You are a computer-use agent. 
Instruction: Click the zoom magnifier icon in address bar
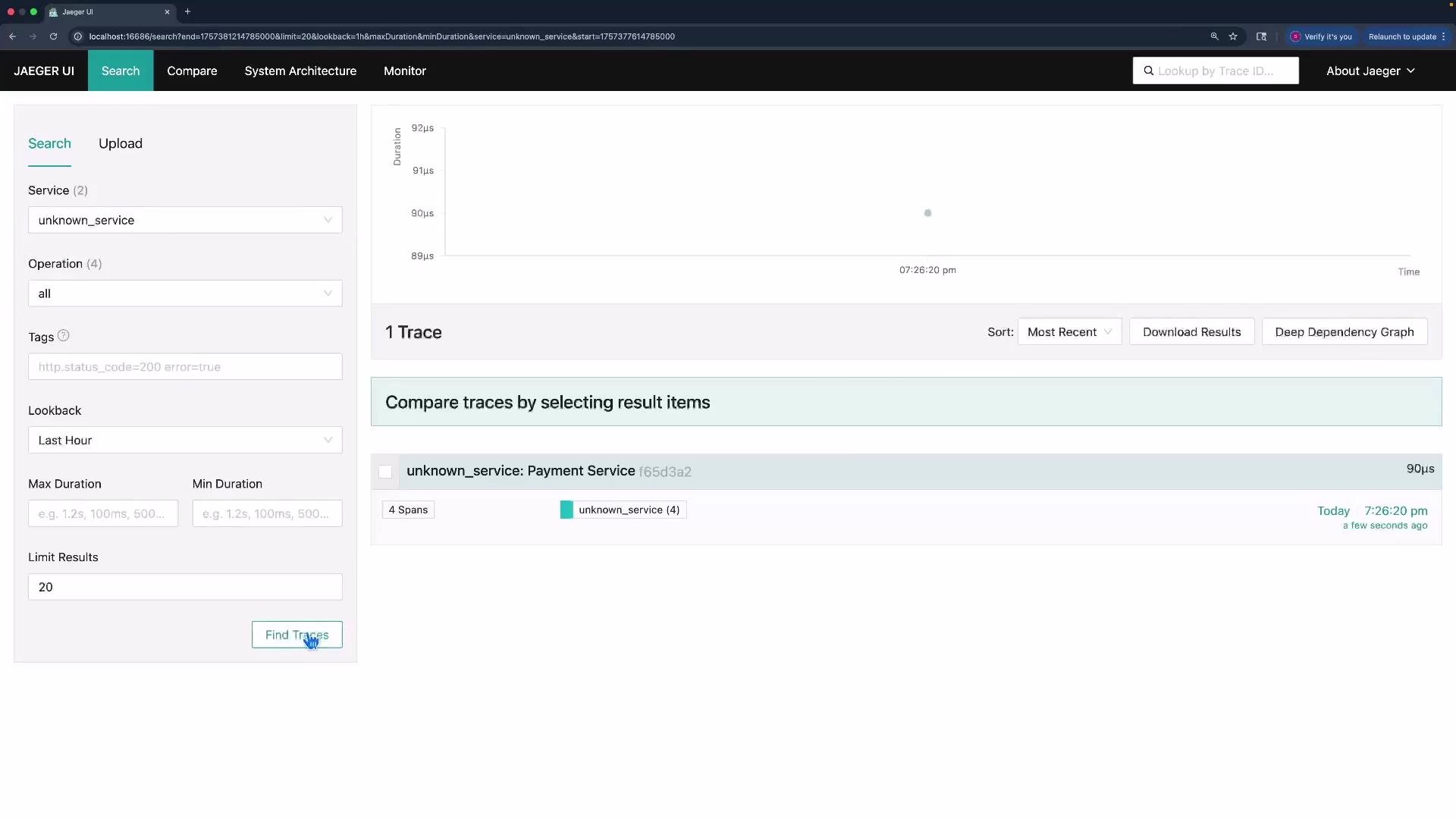pyautogui.click(x=1214, y=36)
